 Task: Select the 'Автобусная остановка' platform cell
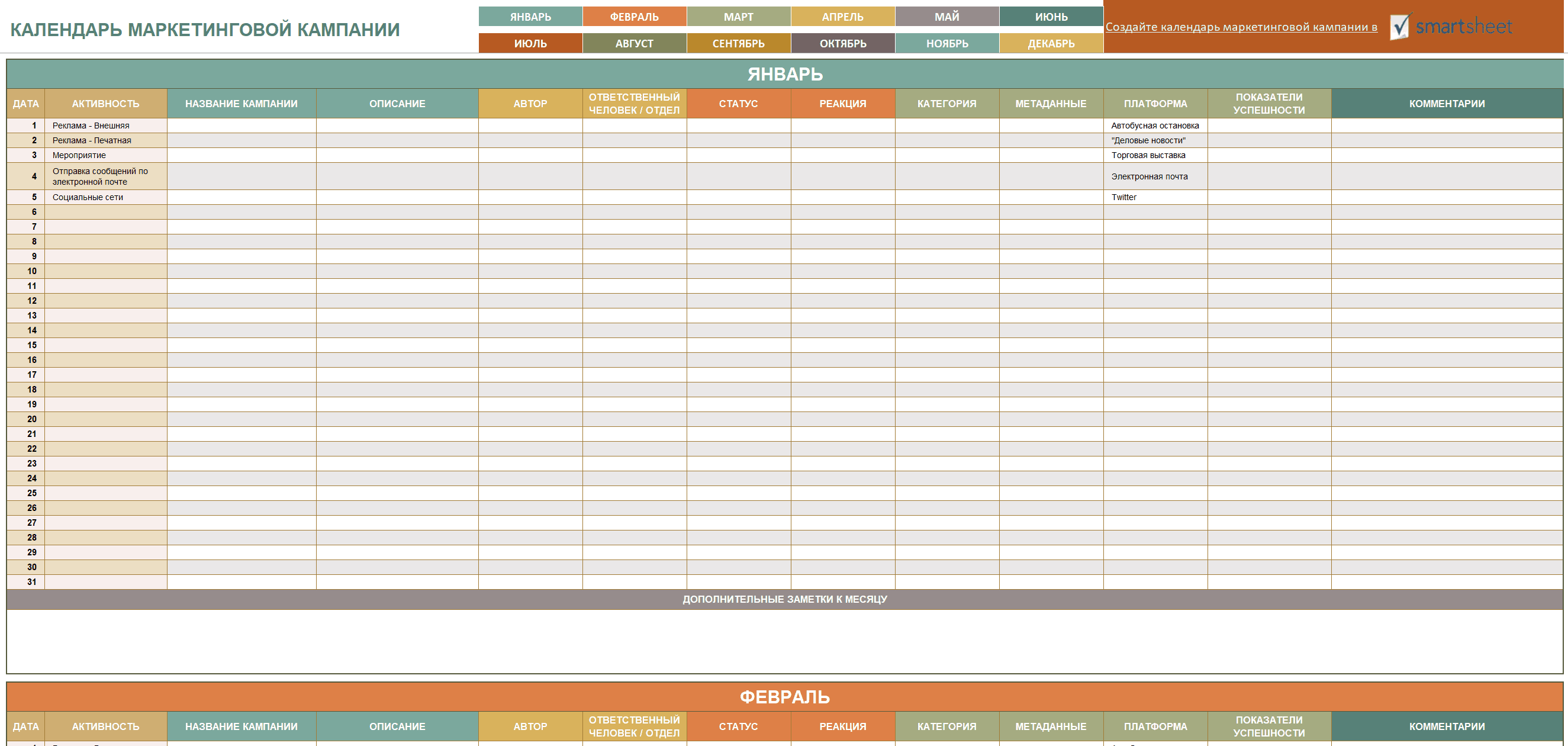coord(1155,126)
